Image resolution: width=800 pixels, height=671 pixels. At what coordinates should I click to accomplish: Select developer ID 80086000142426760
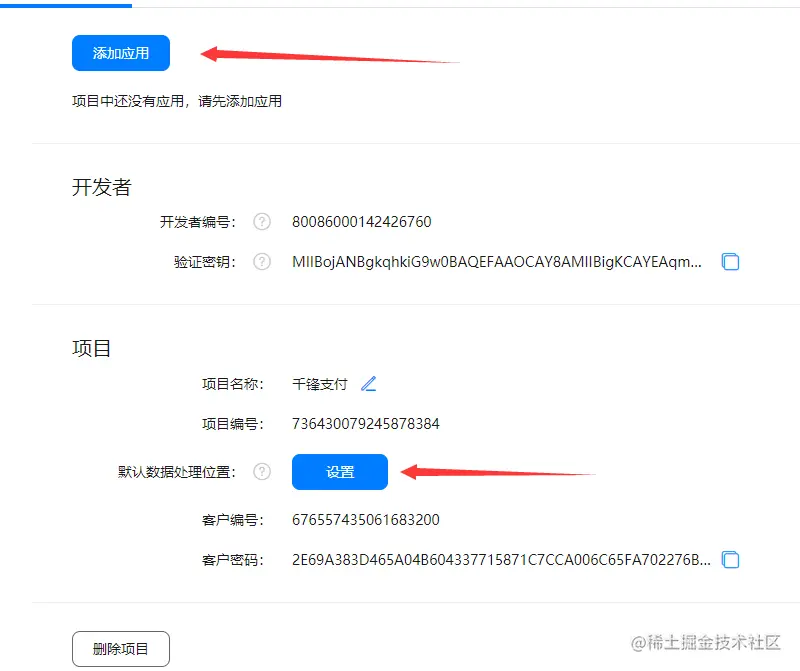click(362, 222)
